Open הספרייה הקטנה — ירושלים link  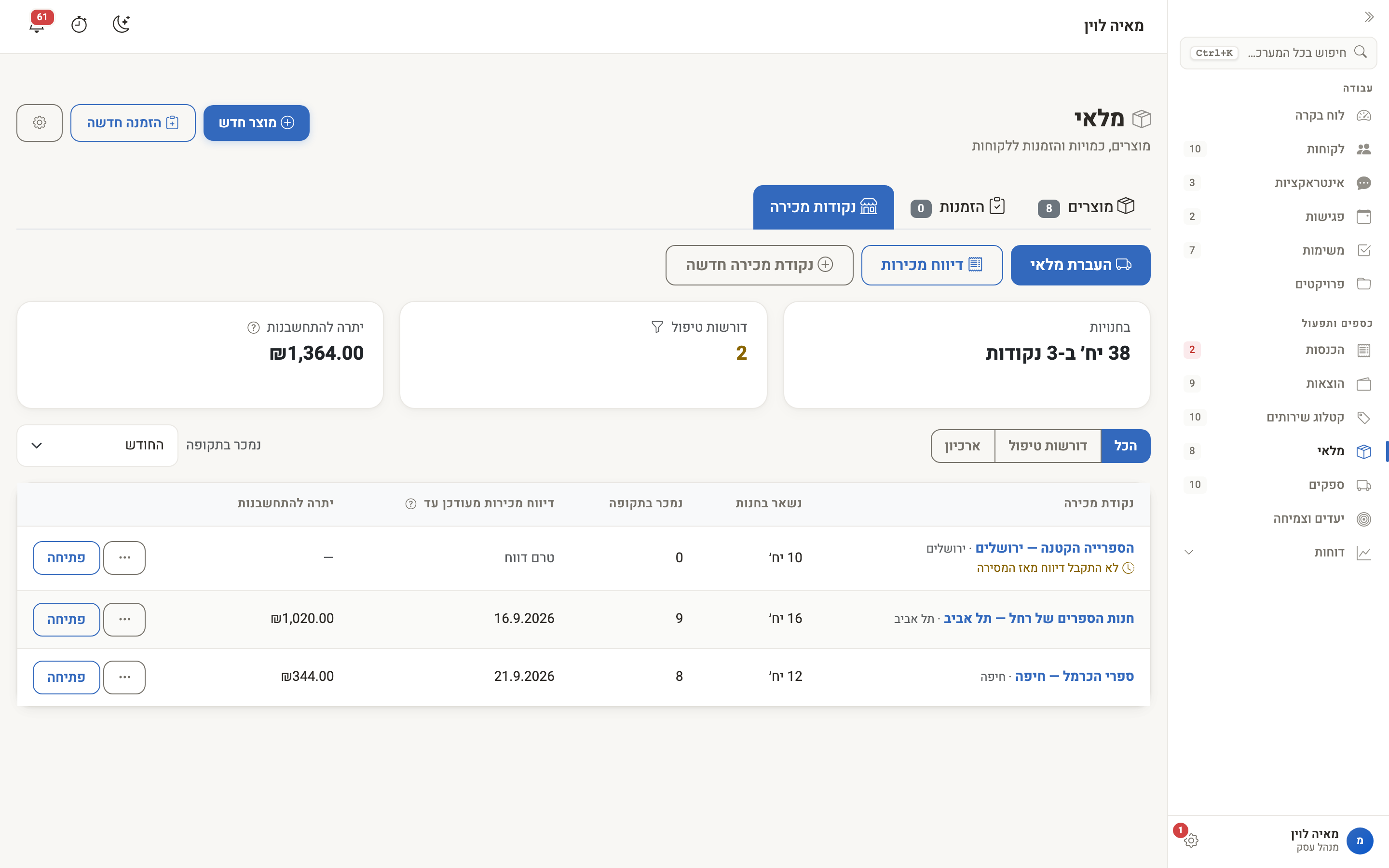1054,548
